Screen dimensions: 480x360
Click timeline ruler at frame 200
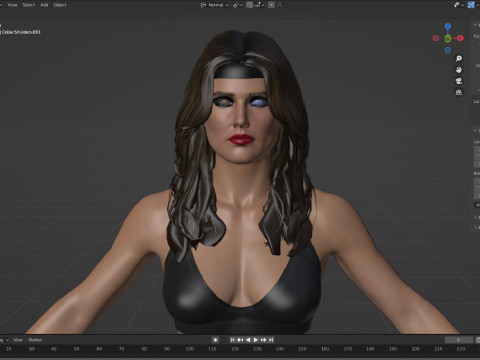coord(415,349)
